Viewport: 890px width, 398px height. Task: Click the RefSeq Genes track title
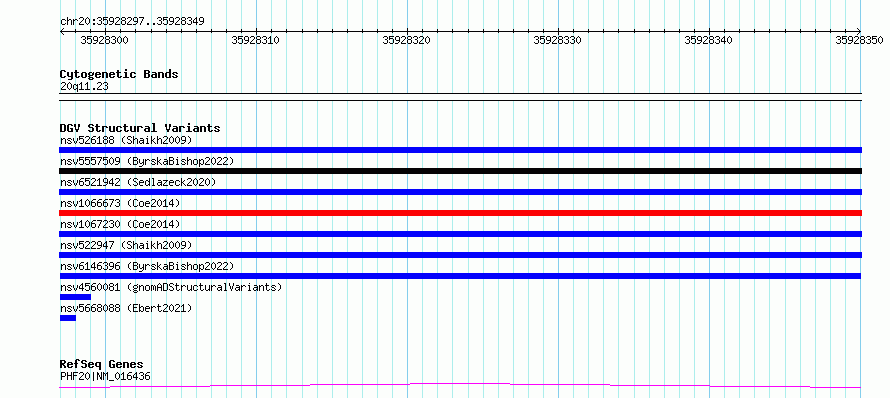102,364
